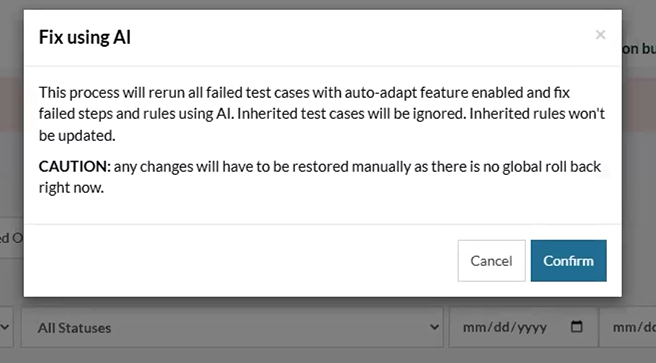
Task: Expand the partially visible dropdown at far left
Action: (x=6, y=327)
